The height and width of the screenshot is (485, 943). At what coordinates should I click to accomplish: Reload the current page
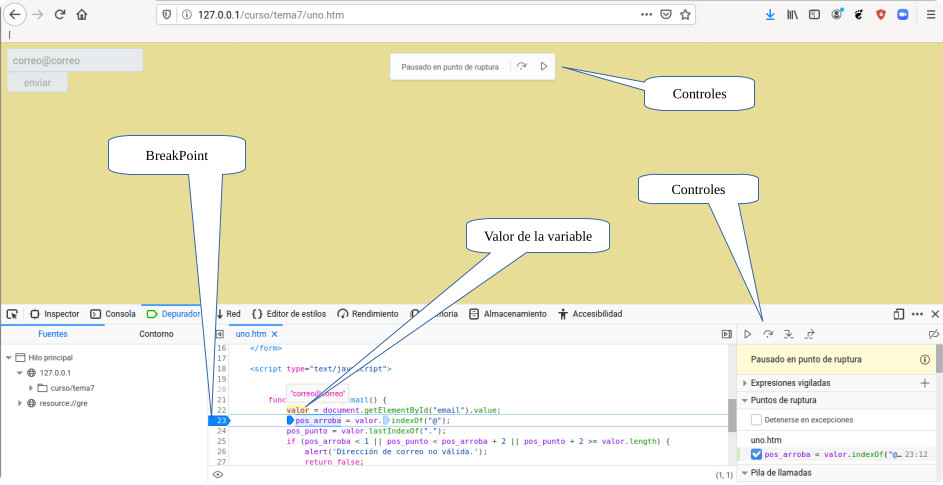(x=60, y=14)
